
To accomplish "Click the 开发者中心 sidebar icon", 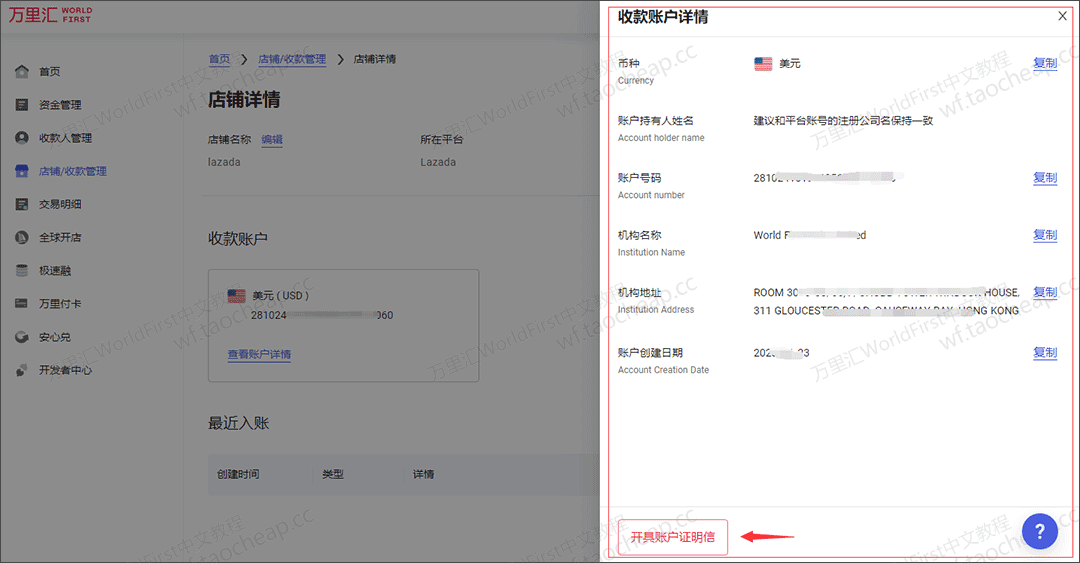I will [22, 370].
